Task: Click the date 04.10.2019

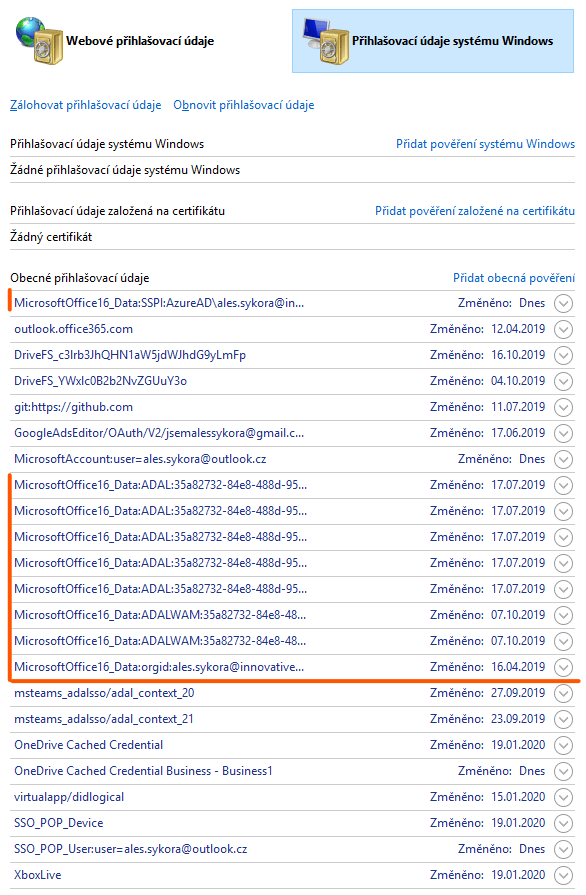Action: click(x=518, y=381)
